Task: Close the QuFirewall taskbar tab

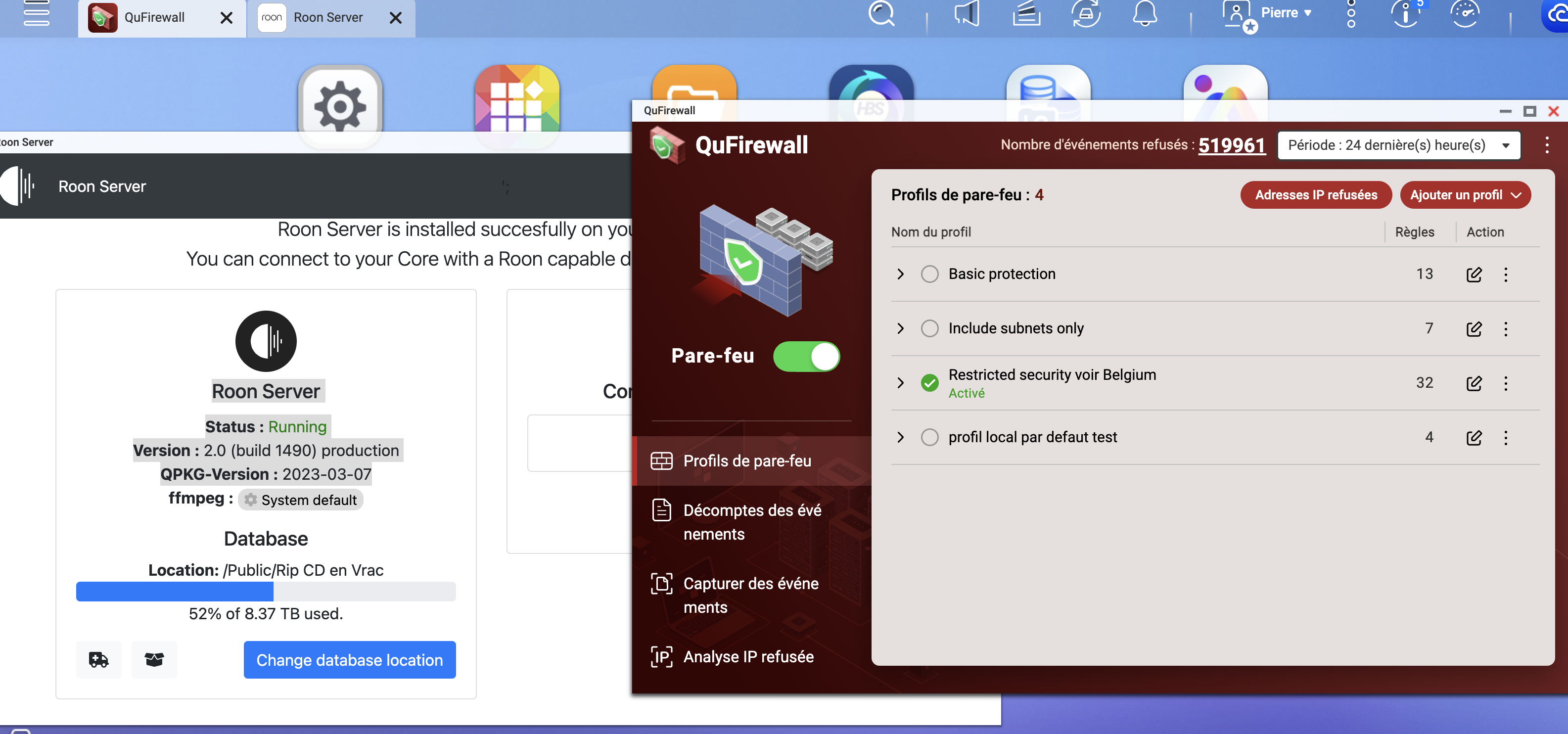Action: pyautogui.click(x=227, y=18)
